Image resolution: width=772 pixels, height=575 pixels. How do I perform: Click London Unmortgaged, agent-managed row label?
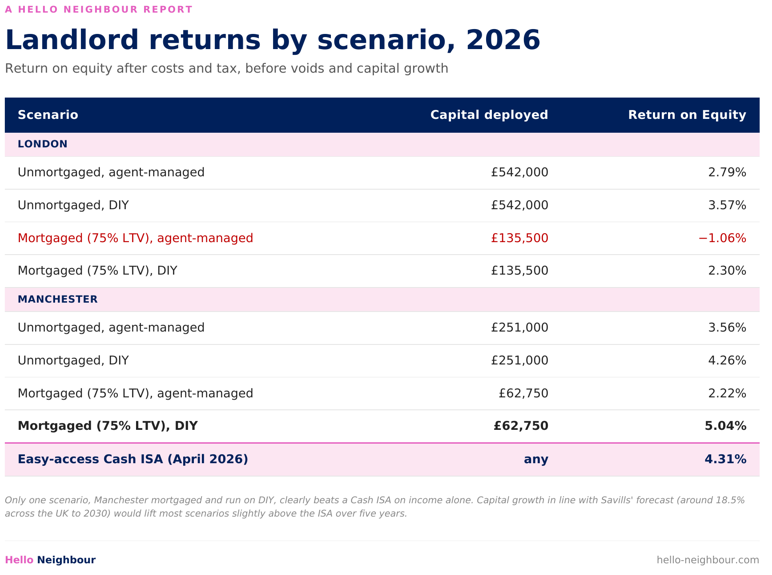(111, 173)
